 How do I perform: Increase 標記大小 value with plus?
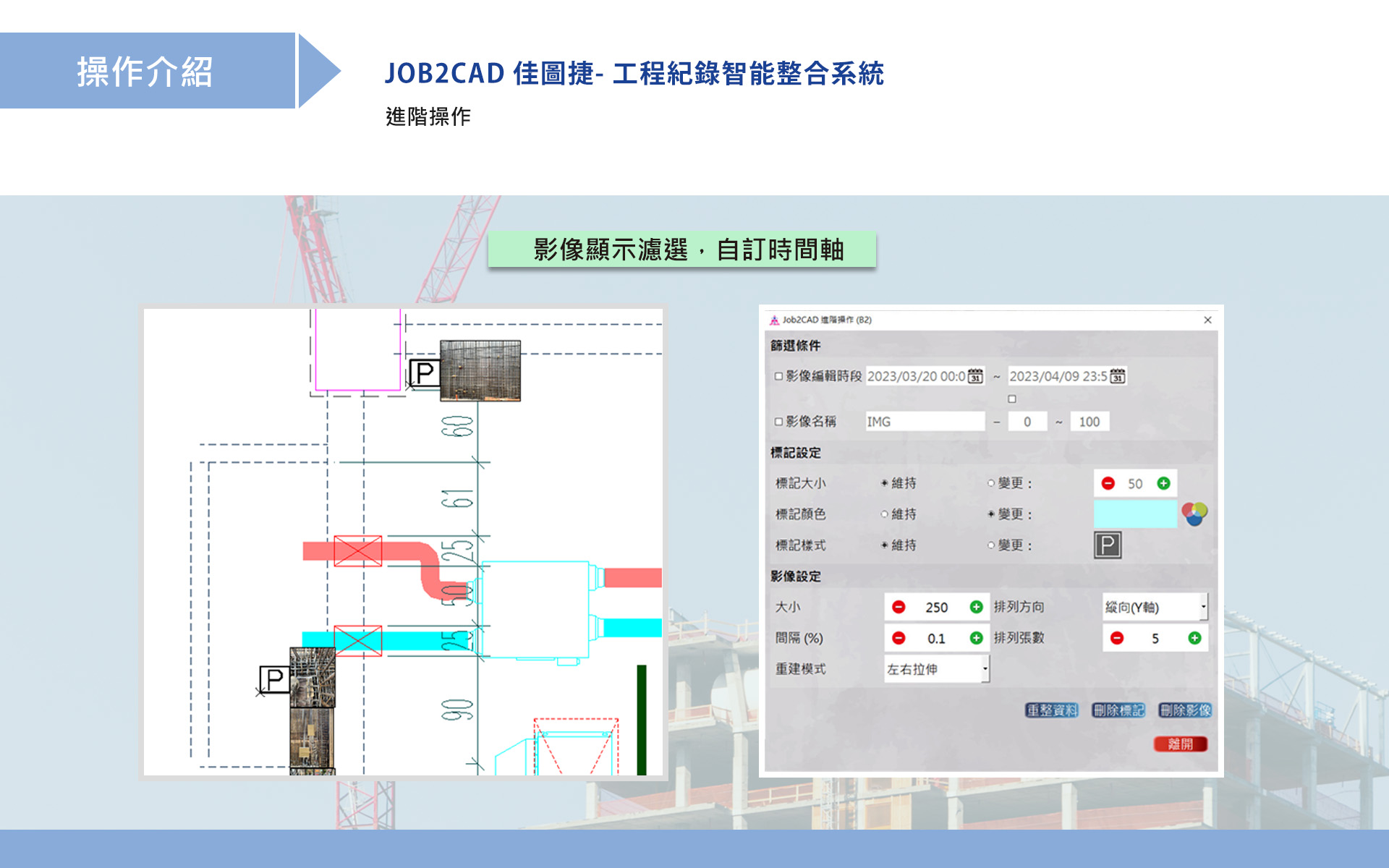(1163, 483)
